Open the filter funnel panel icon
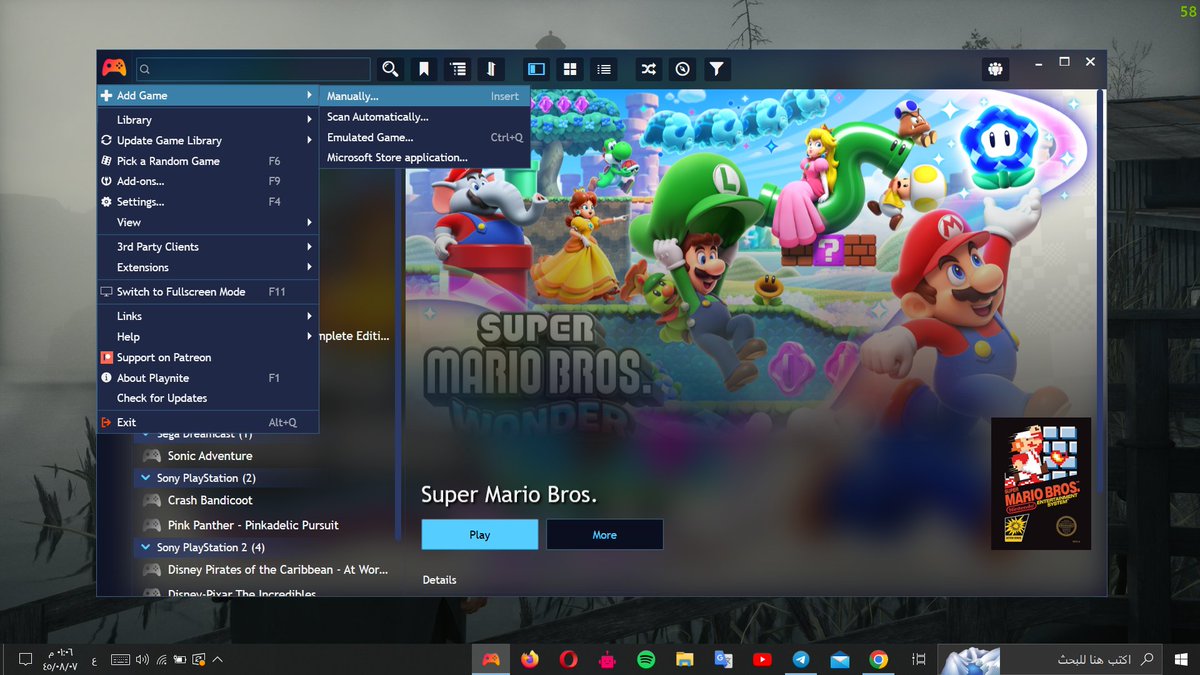 pyautogui.click(x=716, y=69)
